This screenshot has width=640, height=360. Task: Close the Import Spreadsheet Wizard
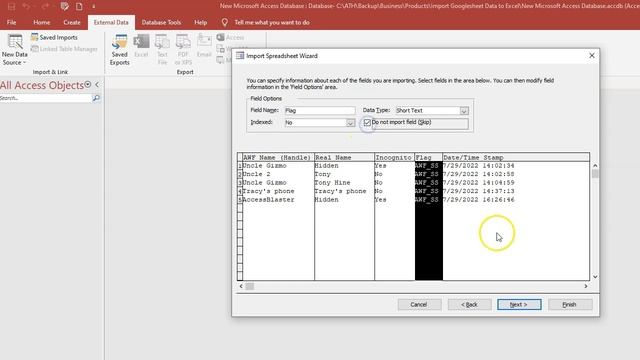(x=592, y=56)
